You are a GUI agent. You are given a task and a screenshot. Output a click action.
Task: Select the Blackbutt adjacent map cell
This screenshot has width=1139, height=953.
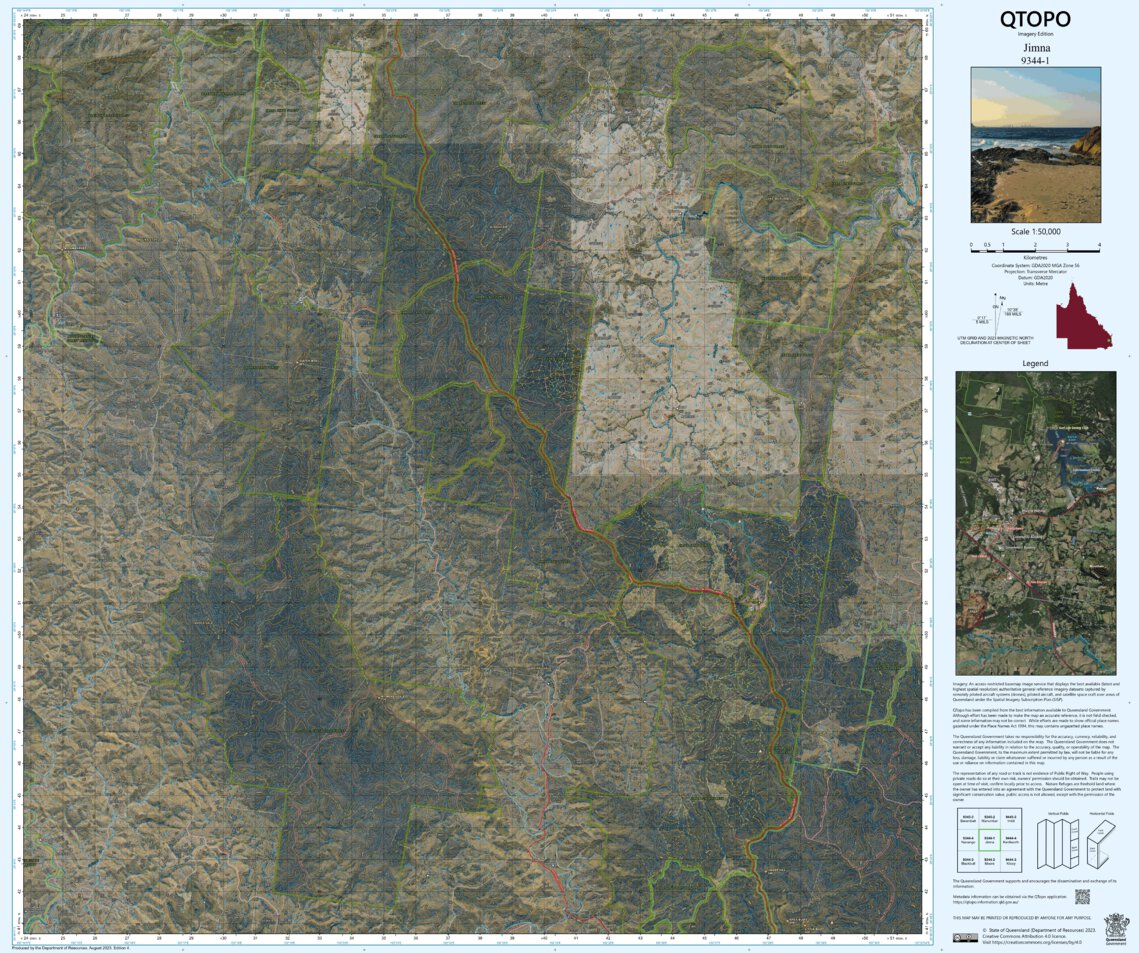pos(970,860)
